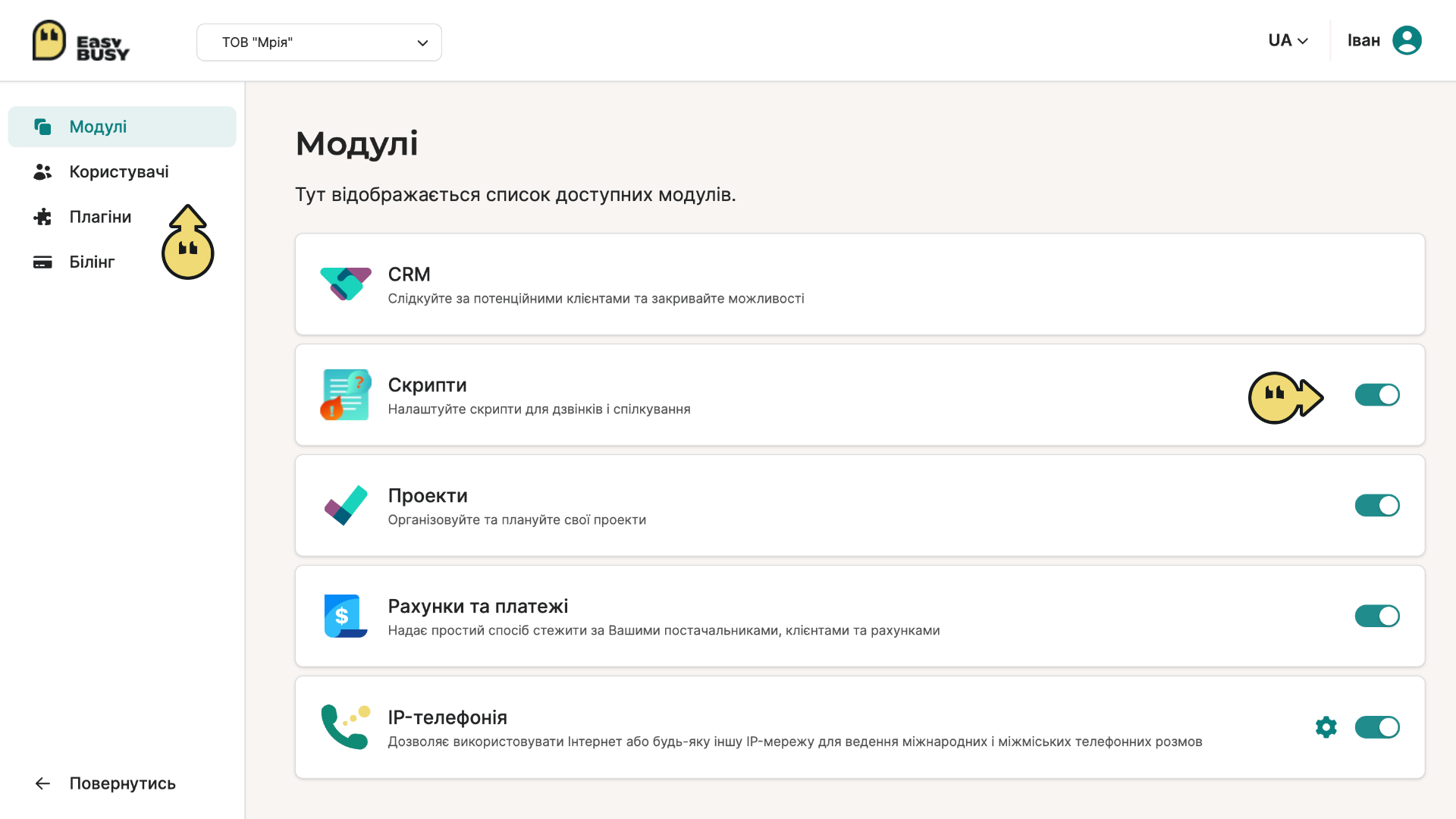Click the Користувачі people icon
The width and height of the screenshot is (1456, 819).
[x=42, y=172]
